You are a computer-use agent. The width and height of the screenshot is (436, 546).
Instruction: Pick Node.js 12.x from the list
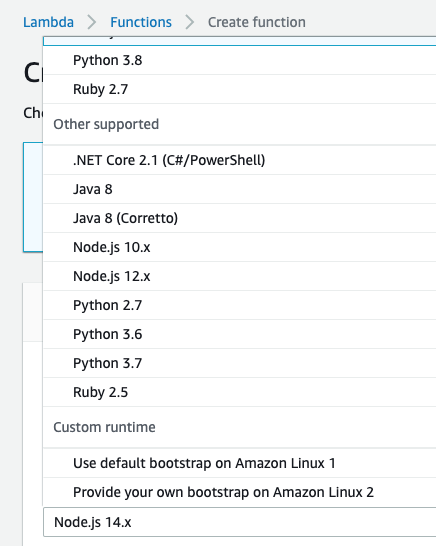(240, 276)
